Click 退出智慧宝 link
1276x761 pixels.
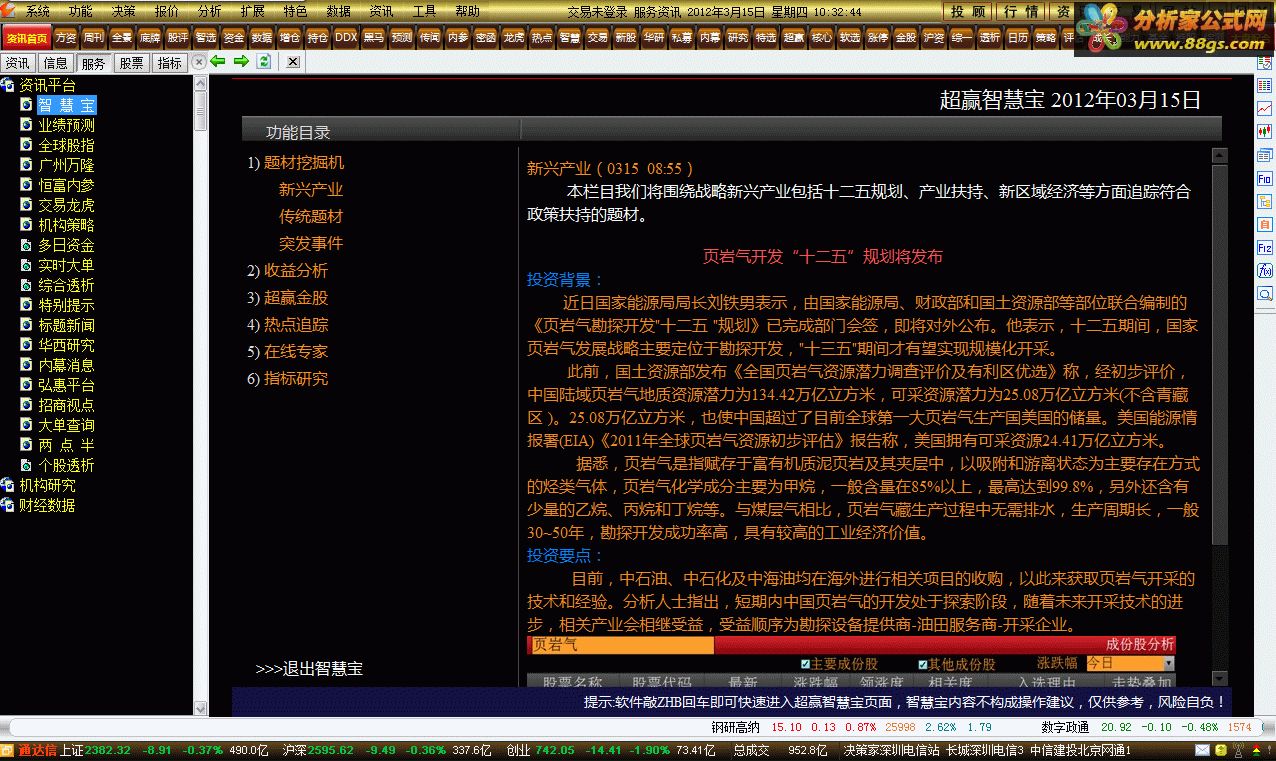point(309,669)
